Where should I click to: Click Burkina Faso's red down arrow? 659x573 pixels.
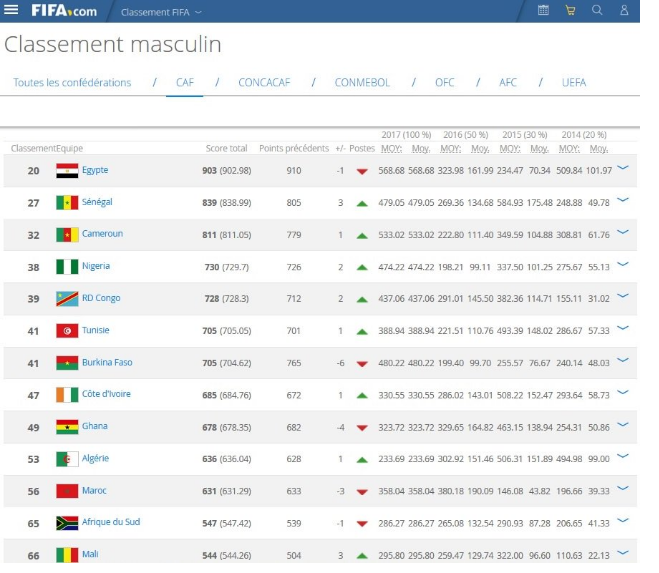pyautogui.click(x=362, y=364)
